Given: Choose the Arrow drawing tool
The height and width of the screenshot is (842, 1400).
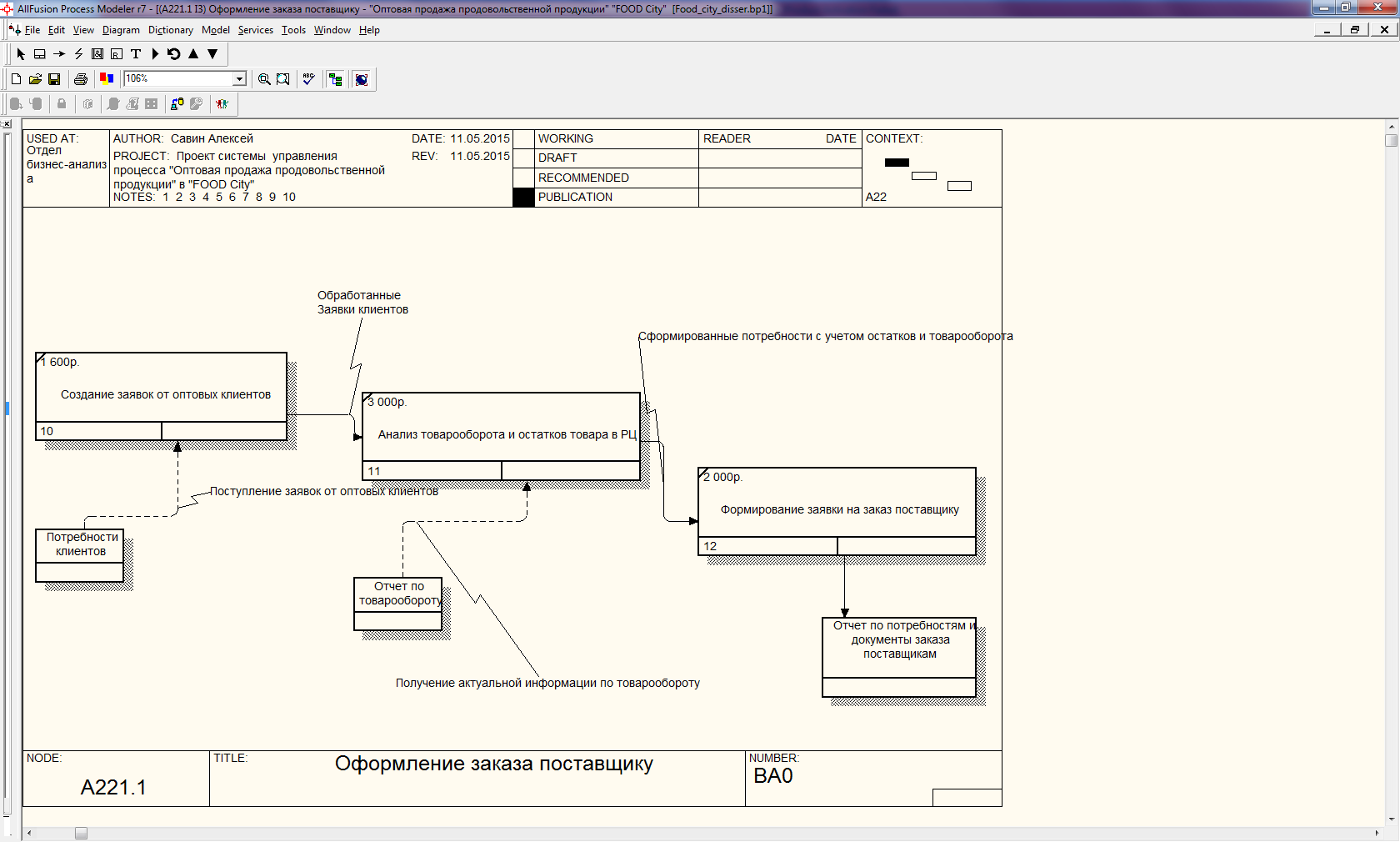Looking at the screenshot, I should click(59, 54).
